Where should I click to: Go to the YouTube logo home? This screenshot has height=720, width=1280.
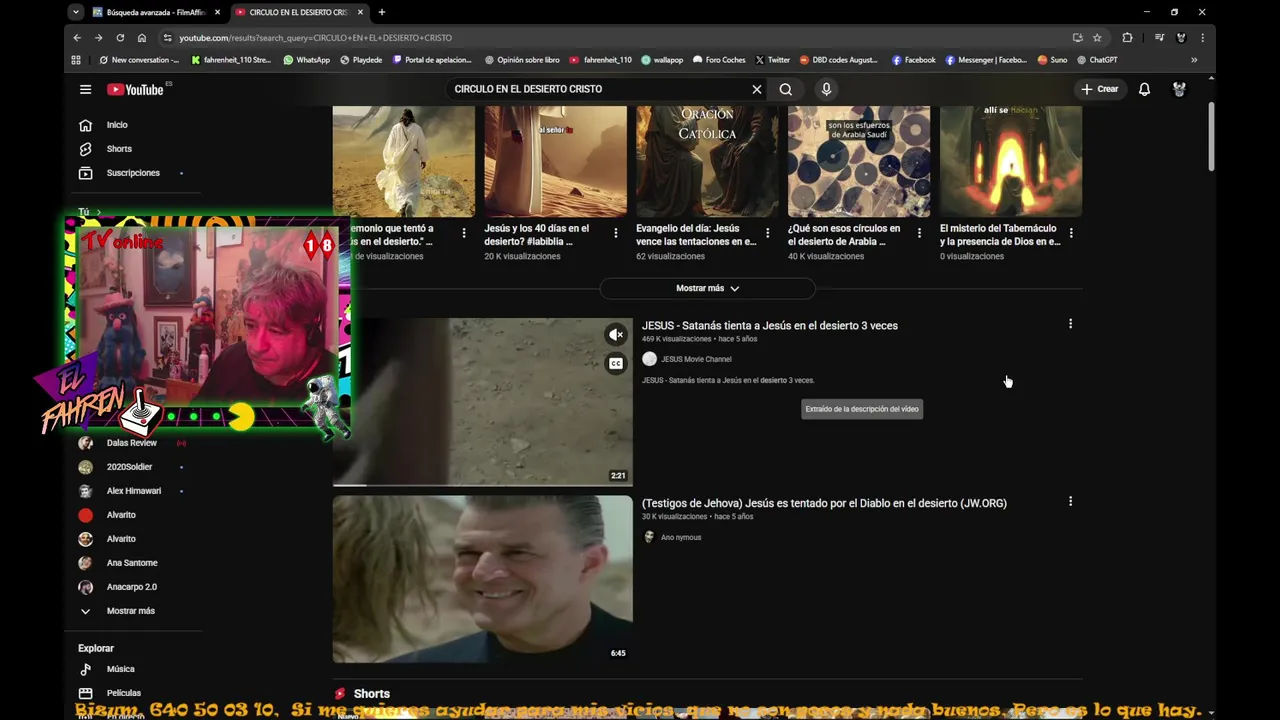point(135,89)
